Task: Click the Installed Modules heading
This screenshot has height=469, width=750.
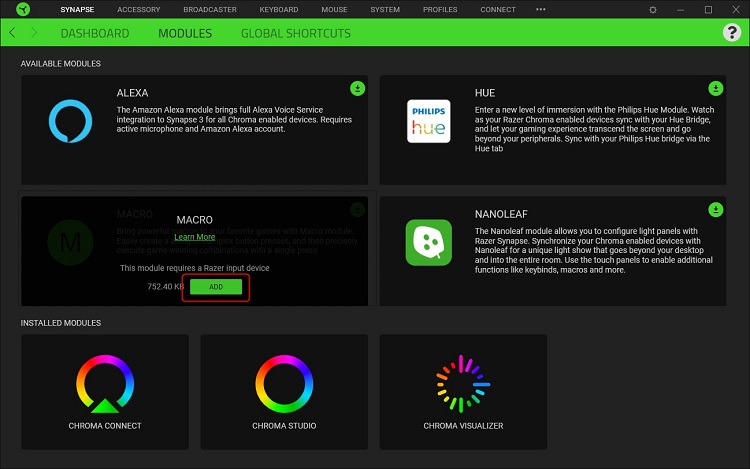Action: [x=60, y=323]
